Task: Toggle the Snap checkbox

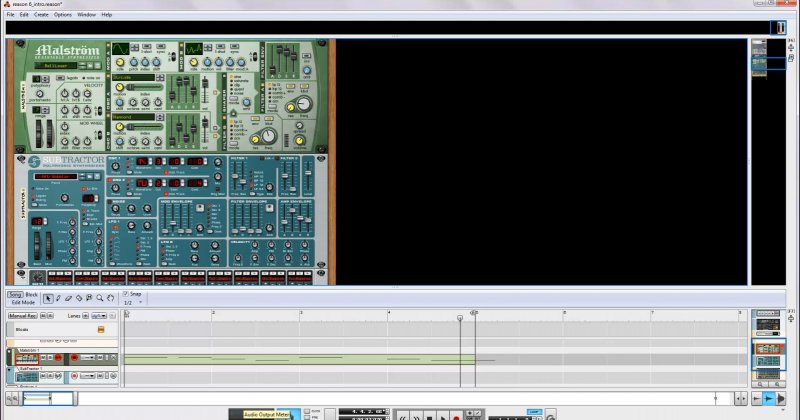Action: click(125, 294)
